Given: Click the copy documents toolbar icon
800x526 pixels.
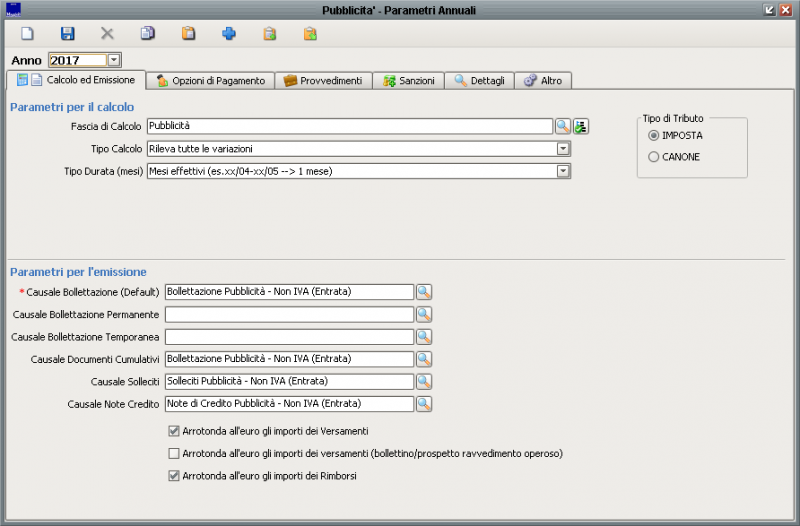Looking at the screenshot, I should click(148, 34).
